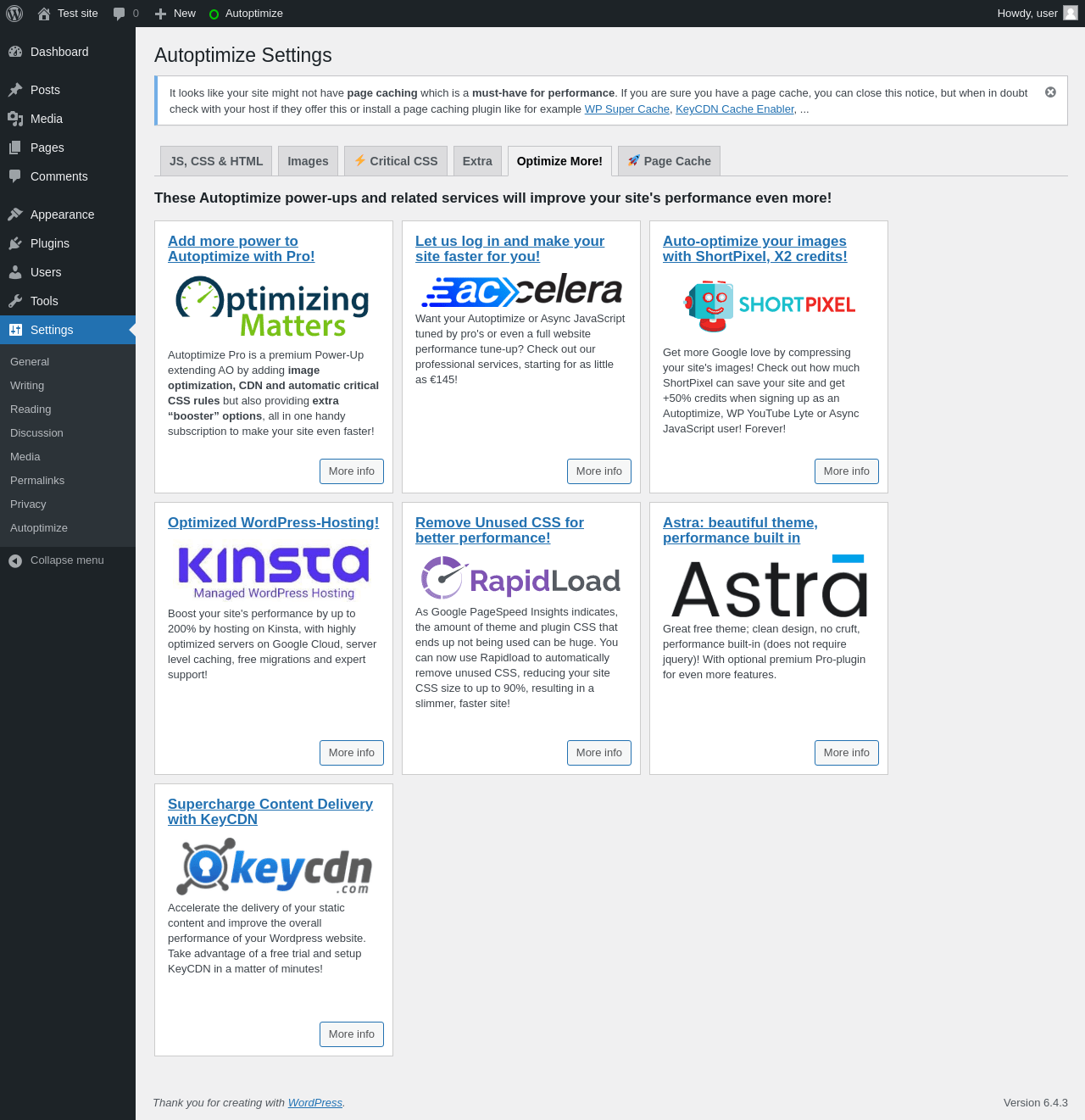Click More info on the ShortPixel card
The image size is (1085, 1120).
point(847,471)
